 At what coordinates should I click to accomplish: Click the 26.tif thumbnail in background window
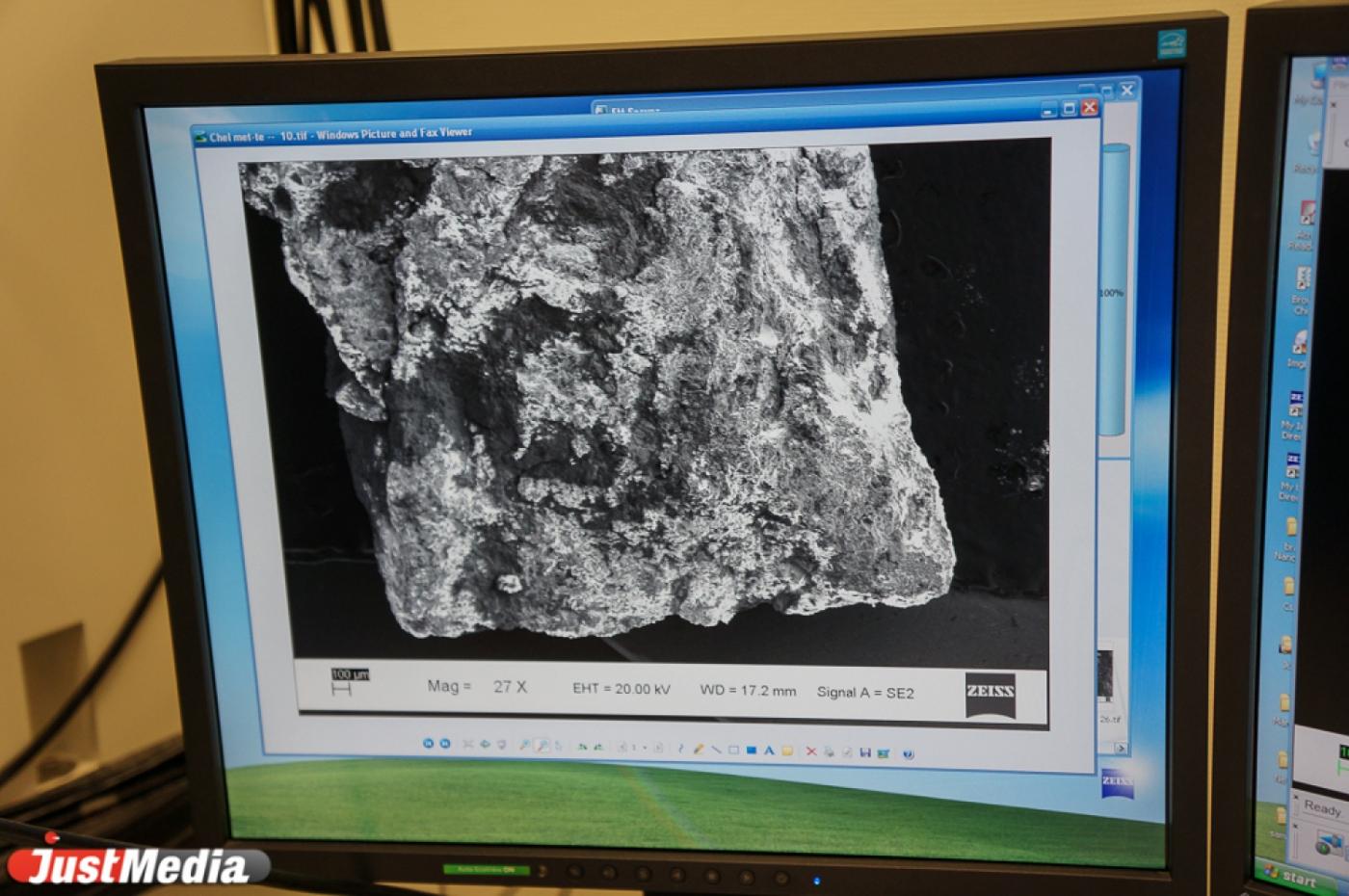(x=1106, y=676)
